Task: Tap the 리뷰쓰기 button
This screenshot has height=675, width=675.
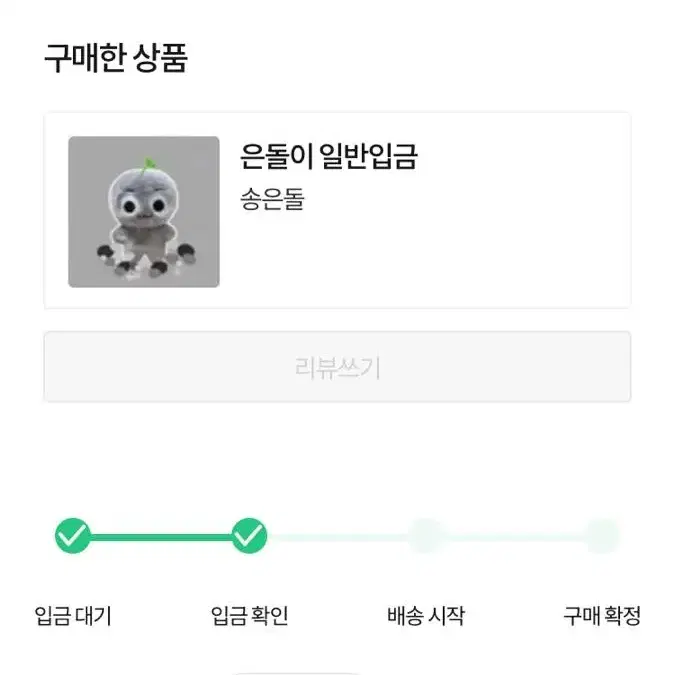Action: [338, 367]
